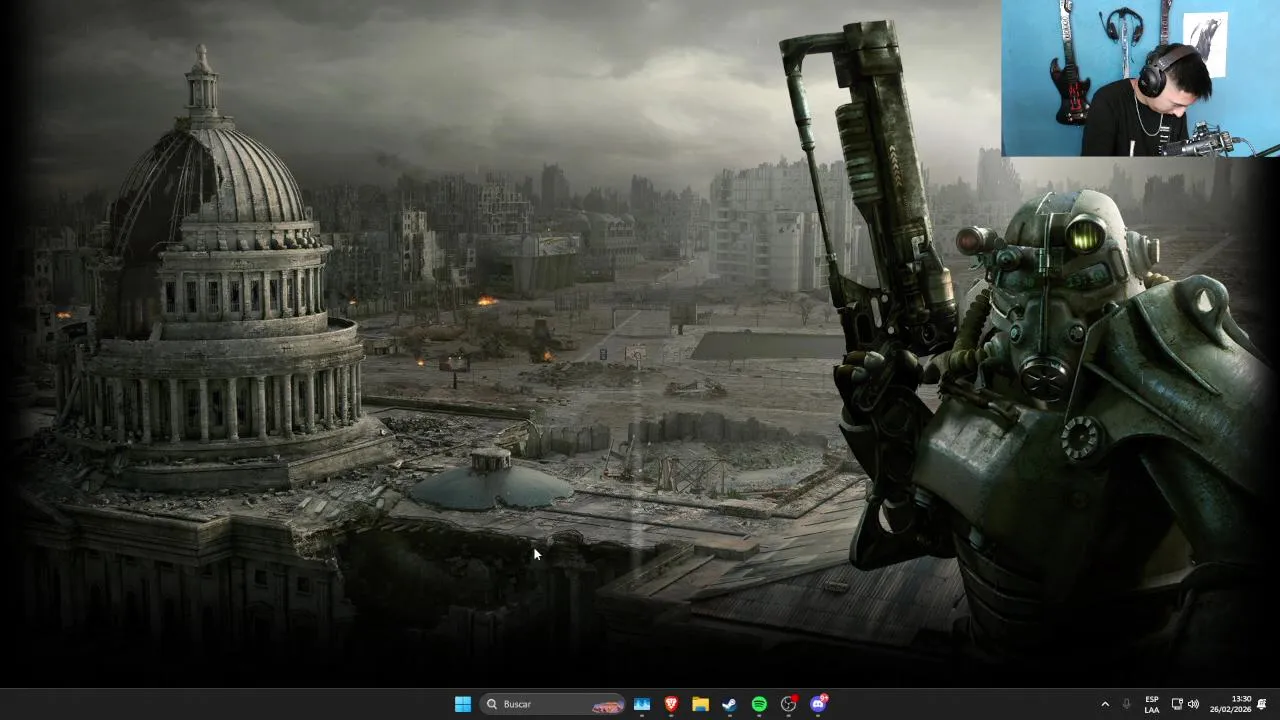Open the blue photo app in taskbar
This screenshot has height=720, width=1280.
pos(642,704)
